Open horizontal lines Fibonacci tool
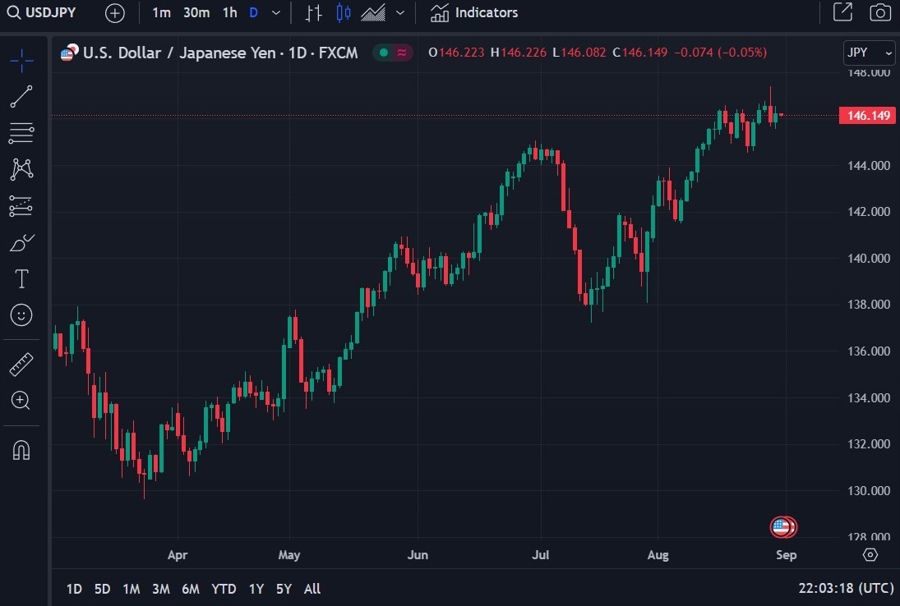The image size is (900, 606). pyautogui.click(x=21, y=133)
